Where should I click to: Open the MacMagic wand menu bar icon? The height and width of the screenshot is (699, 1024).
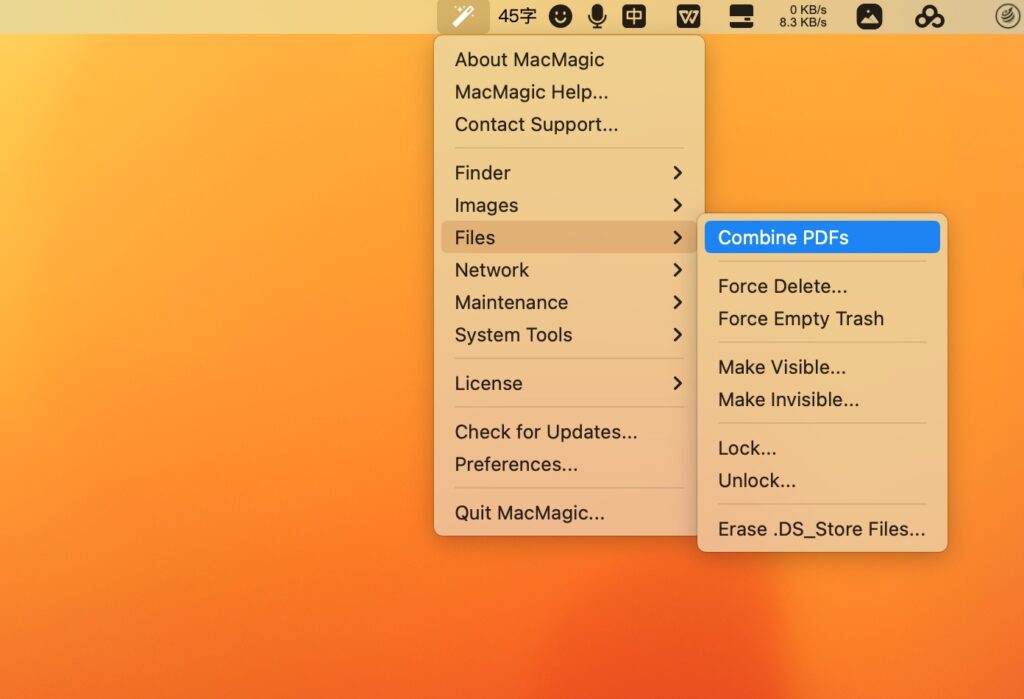[x=462, y=16]
